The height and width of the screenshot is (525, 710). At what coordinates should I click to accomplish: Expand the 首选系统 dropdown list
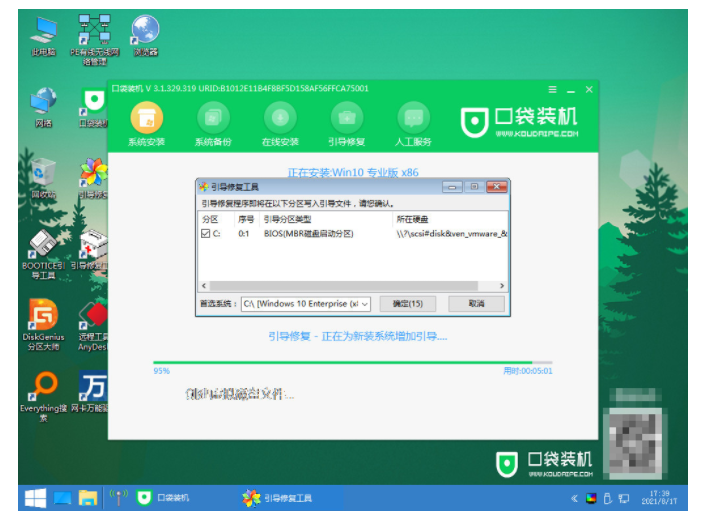tap(363, 304)
